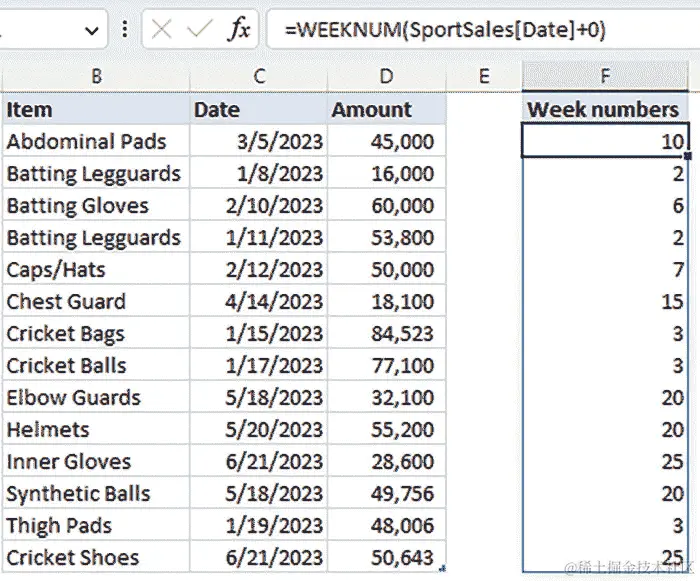Click the date 2/10/2023
Image resolution: width=700 pixels, height=581 pixels.
[x=258, y=205]
